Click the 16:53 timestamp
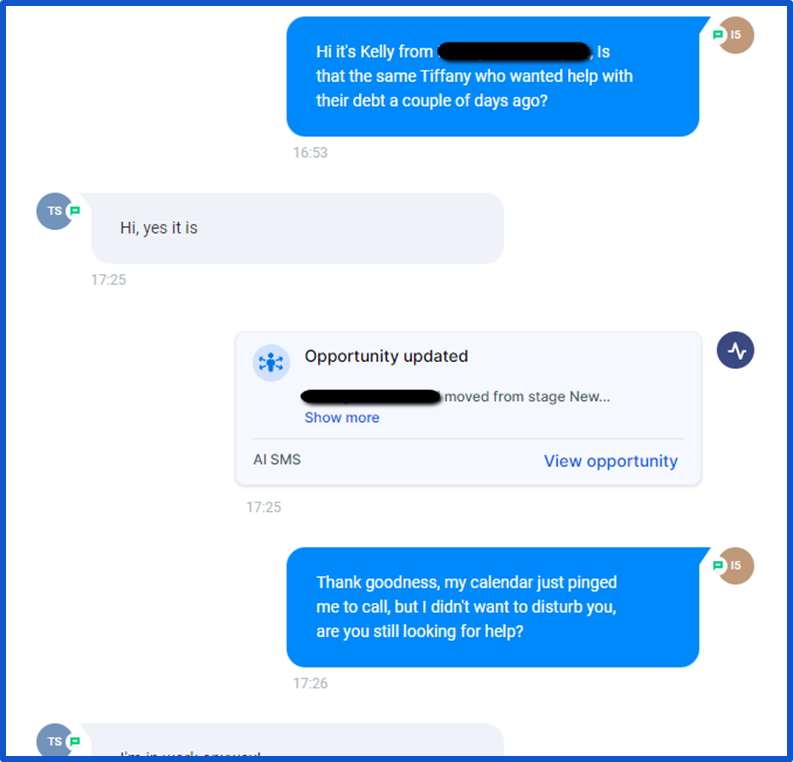This screenshot has width=793, height=762. 311,153
